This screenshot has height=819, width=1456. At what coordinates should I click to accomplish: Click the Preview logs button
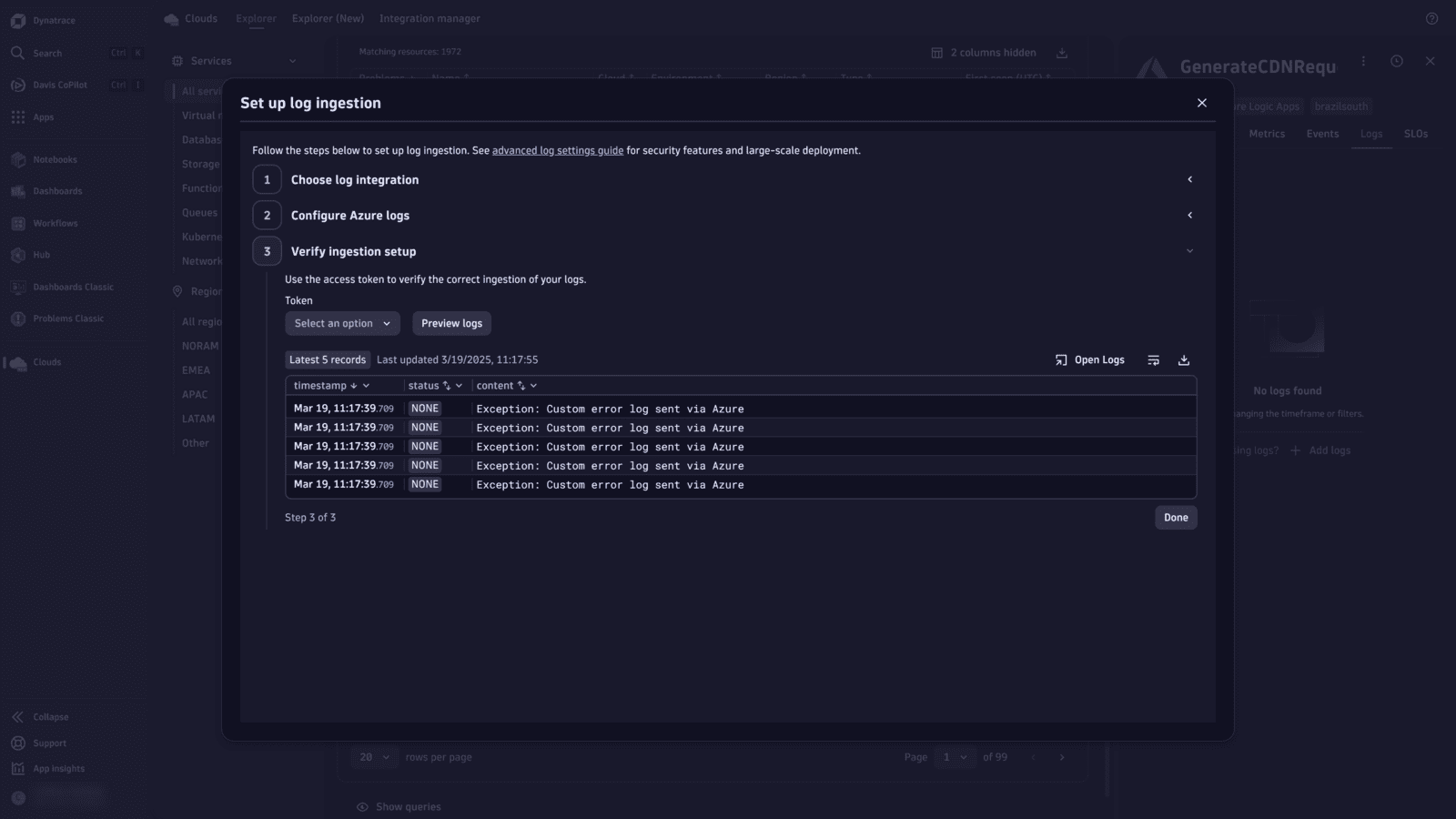(451, 323)
